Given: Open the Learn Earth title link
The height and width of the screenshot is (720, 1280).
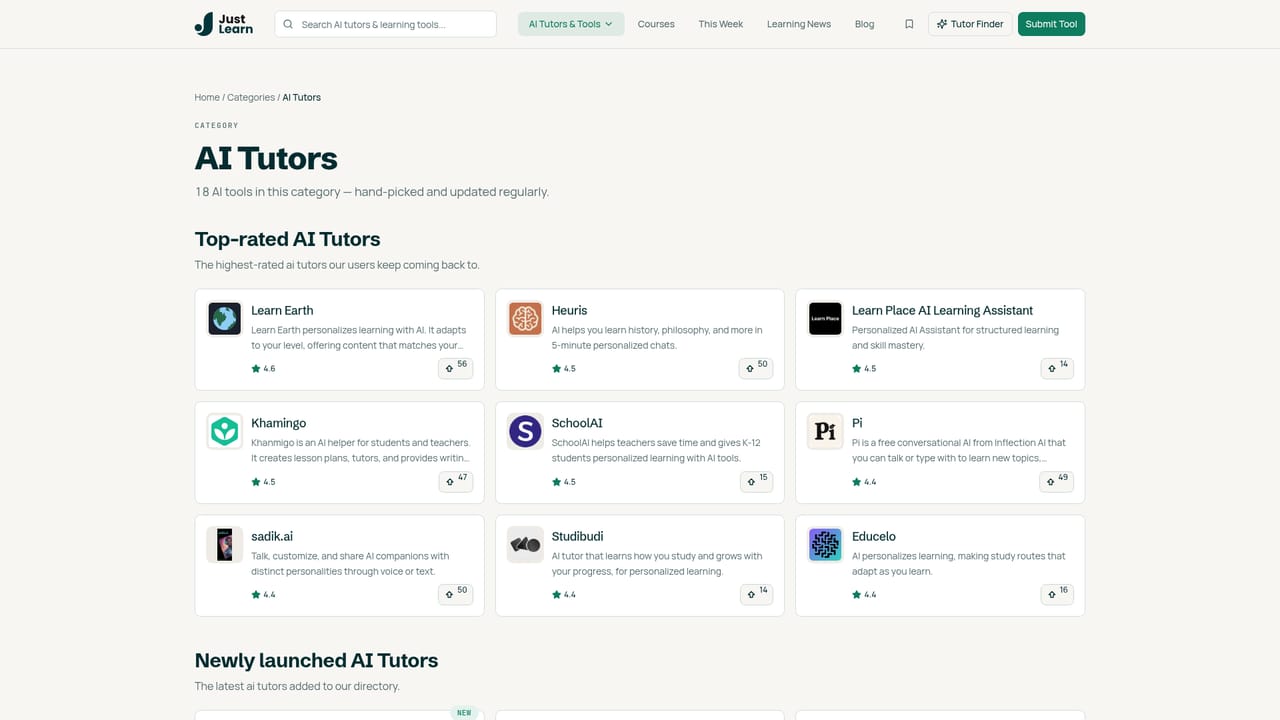Looking at the screenshot, I should point(282,310).
